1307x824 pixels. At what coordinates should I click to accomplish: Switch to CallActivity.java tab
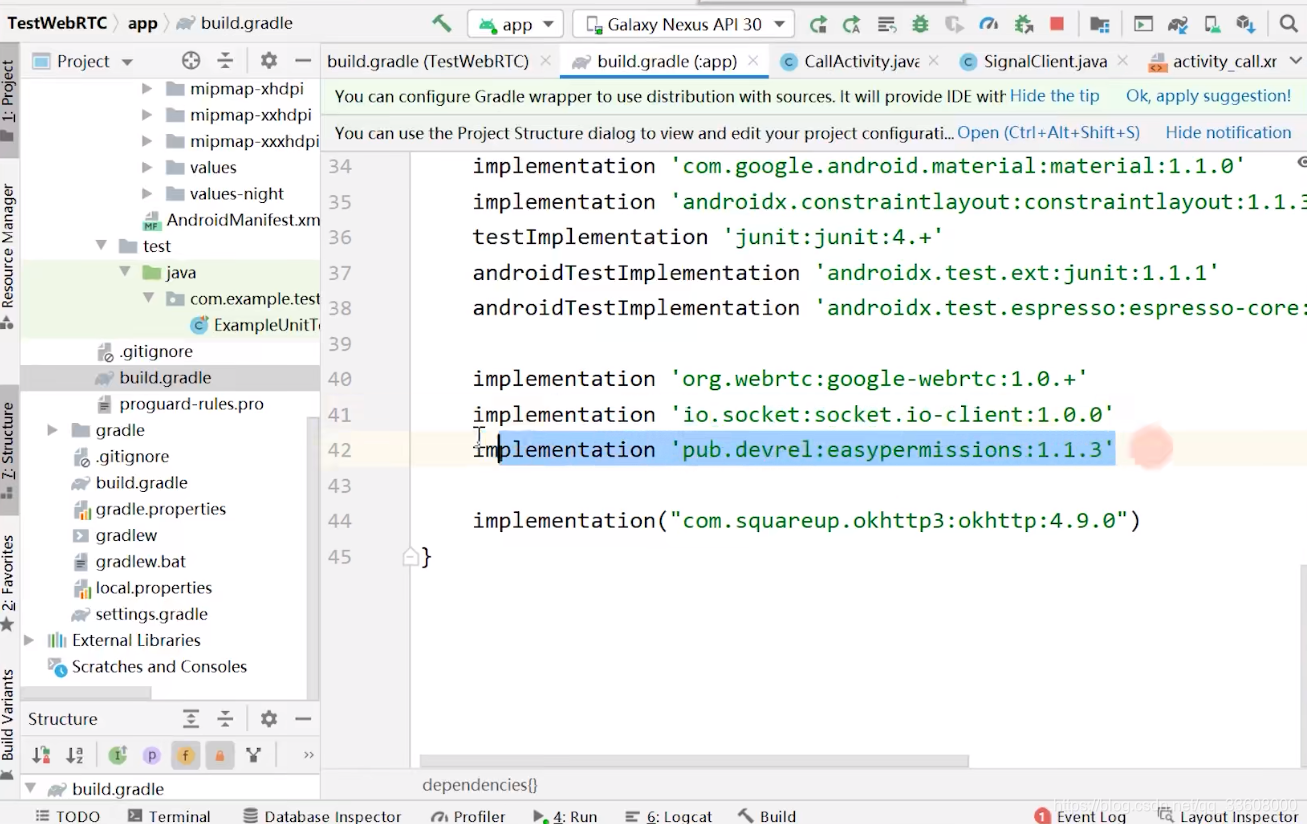(861, 61)
